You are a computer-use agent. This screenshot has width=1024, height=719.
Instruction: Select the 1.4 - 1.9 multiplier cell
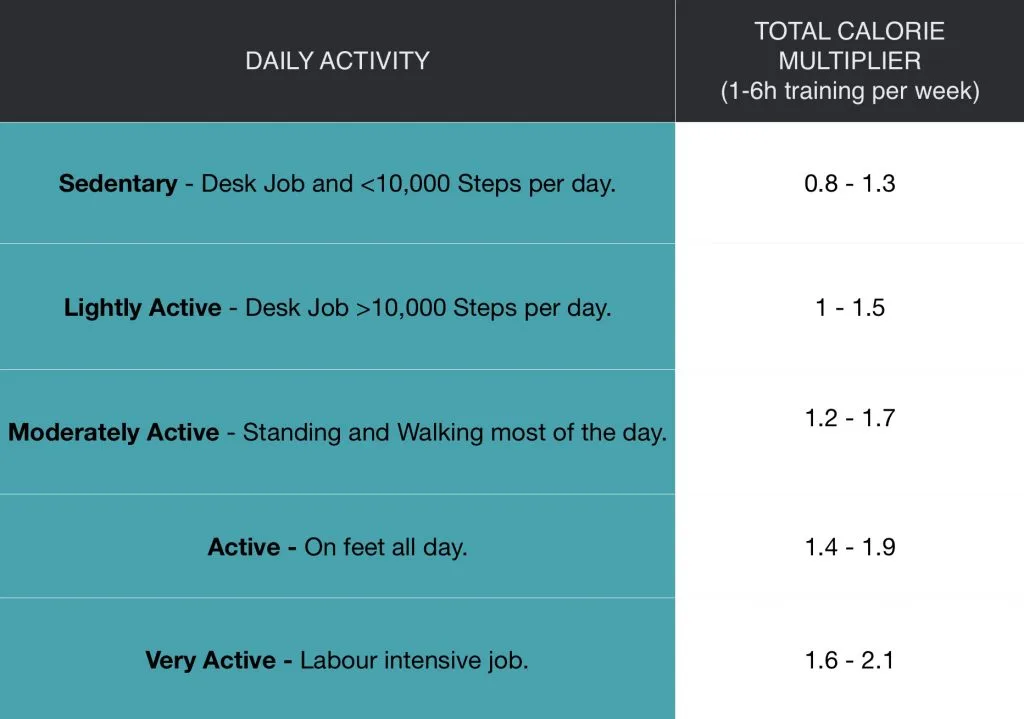[850, 547]
